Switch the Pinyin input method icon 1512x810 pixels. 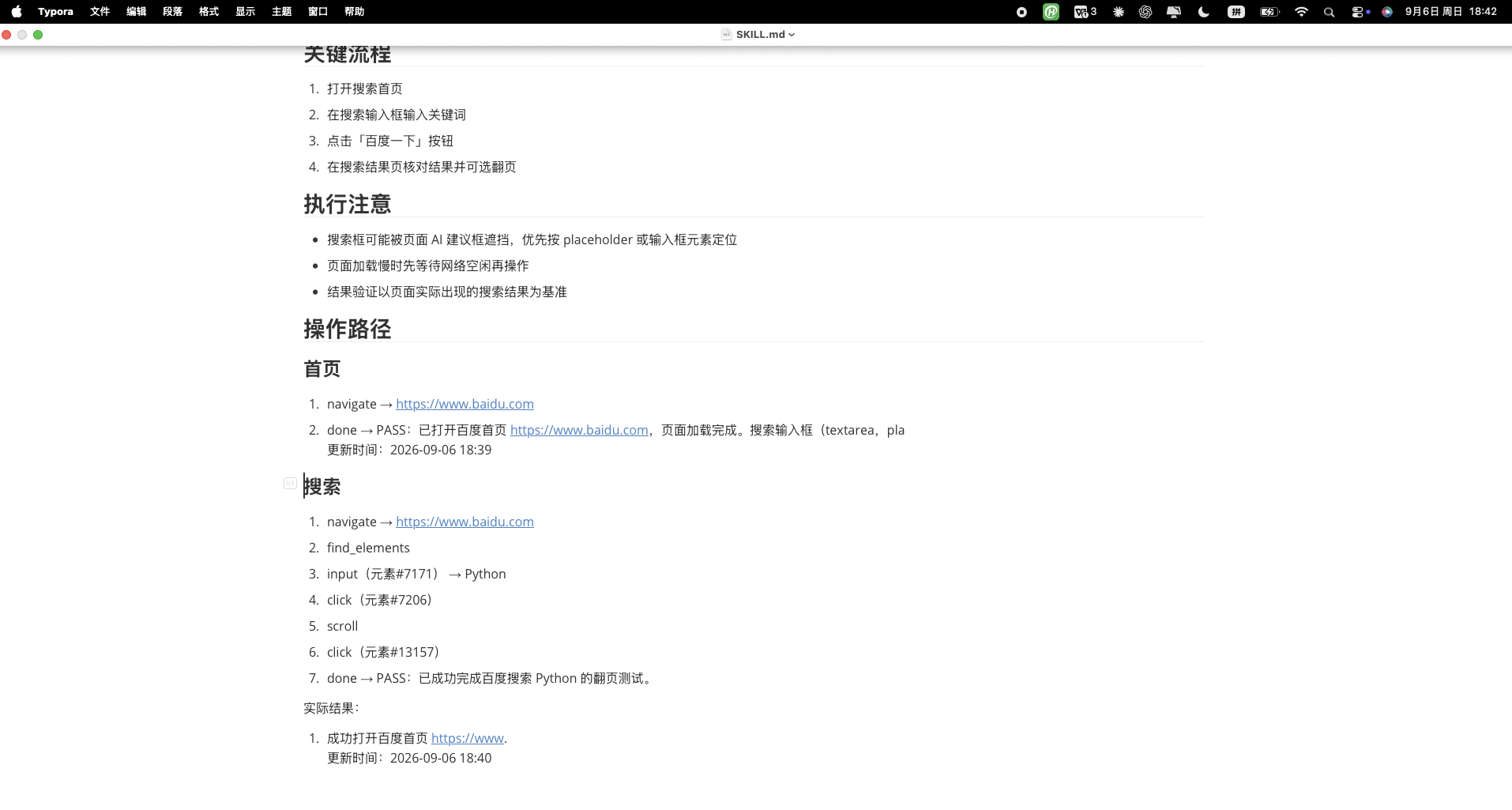1236,12
